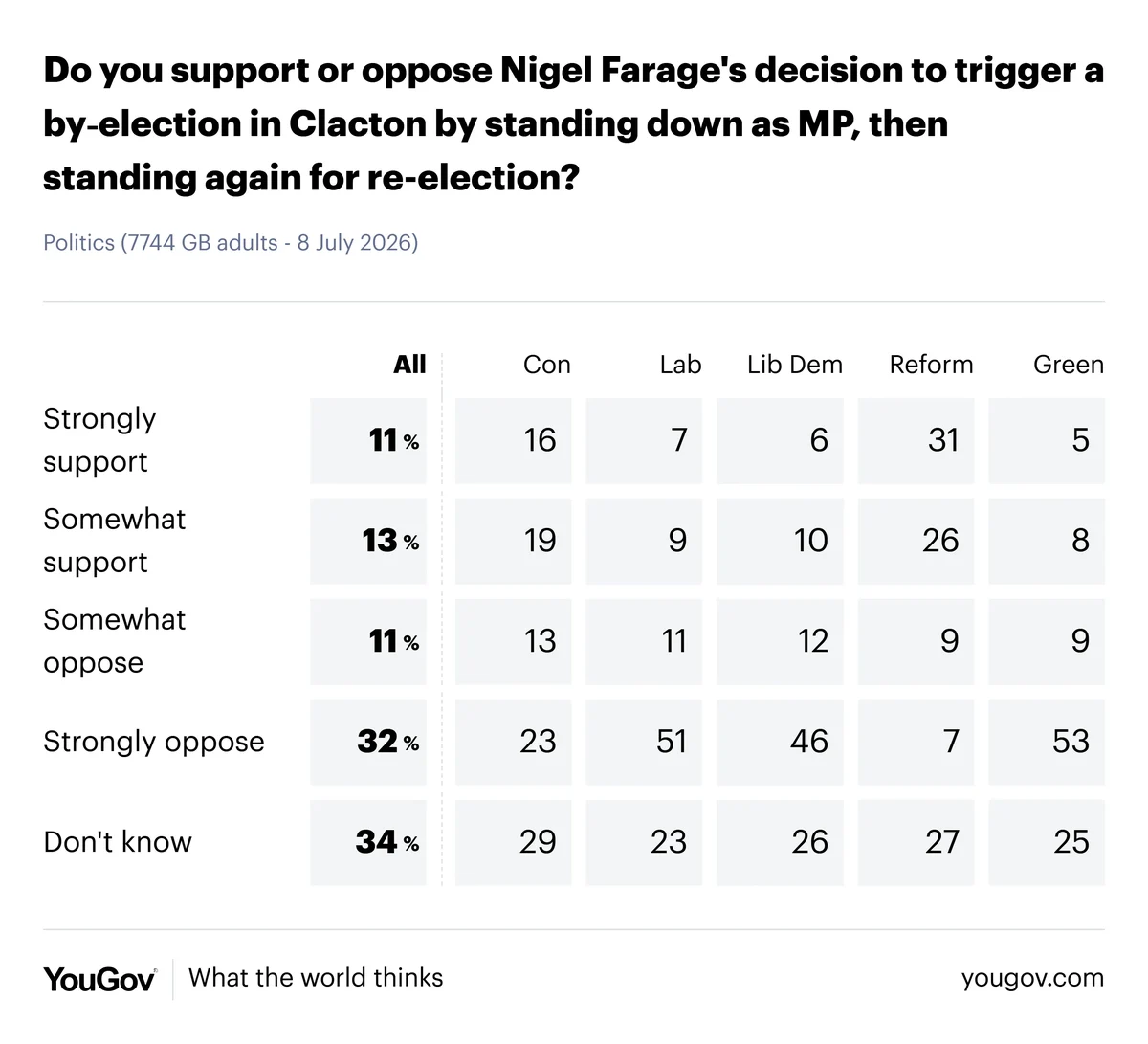Screen dimensions: 1148x1044
Task: Click the Politics survey subtitle text
Action: (231, 243)
